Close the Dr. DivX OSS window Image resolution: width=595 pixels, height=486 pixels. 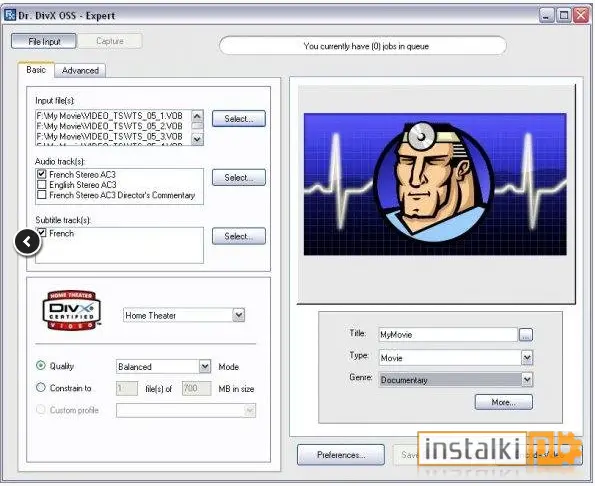[581, 16]
